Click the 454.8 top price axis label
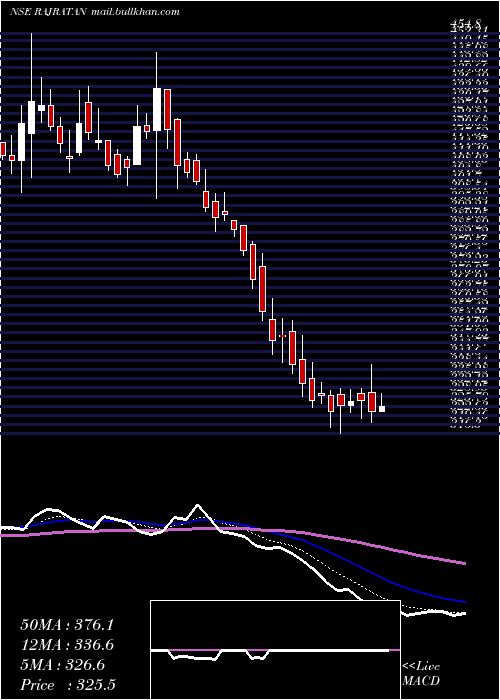This screenshot has height=700, width=500. 465,25
